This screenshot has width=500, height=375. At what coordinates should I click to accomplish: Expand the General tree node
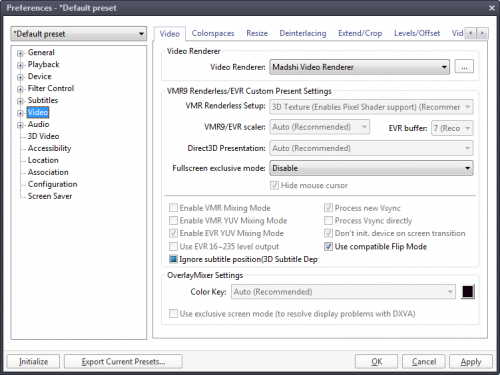[20, 53]
